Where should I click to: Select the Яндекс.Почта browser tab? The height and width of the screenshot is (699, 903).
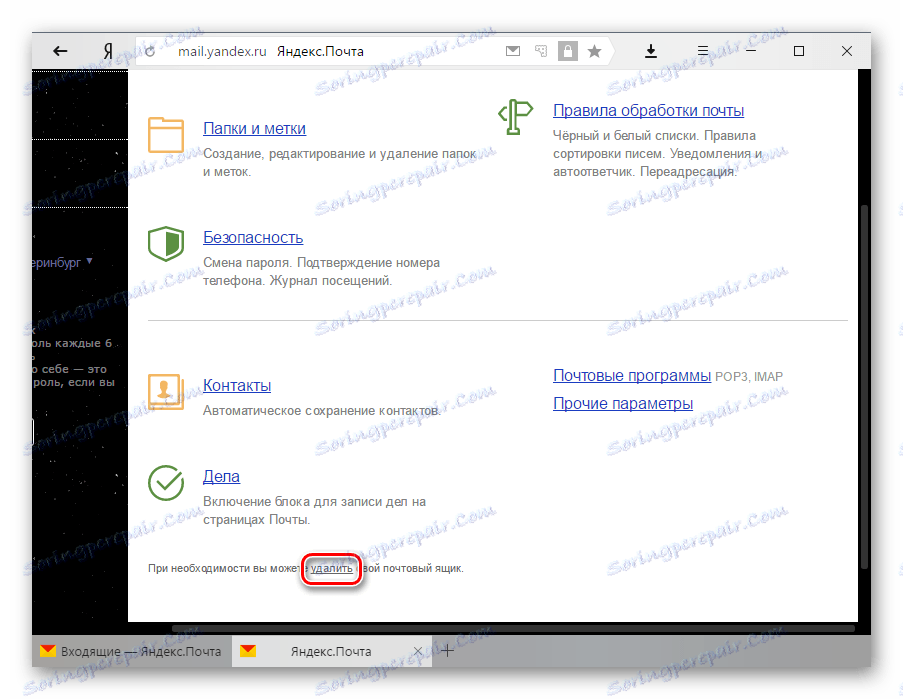(x=331, y=651)
